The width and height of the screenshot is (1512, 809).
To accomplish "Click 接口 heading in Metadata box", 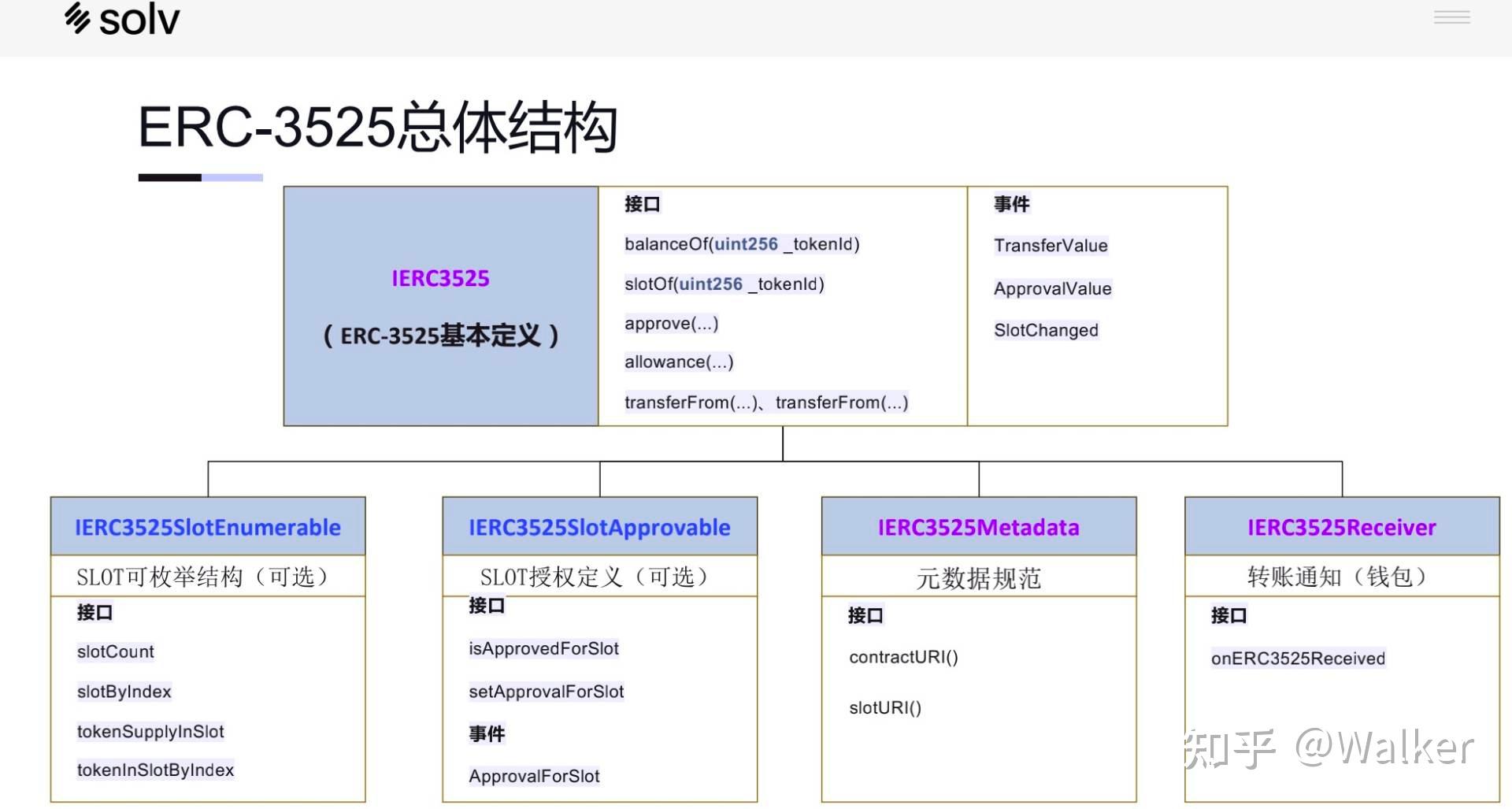I will [865, 615].
